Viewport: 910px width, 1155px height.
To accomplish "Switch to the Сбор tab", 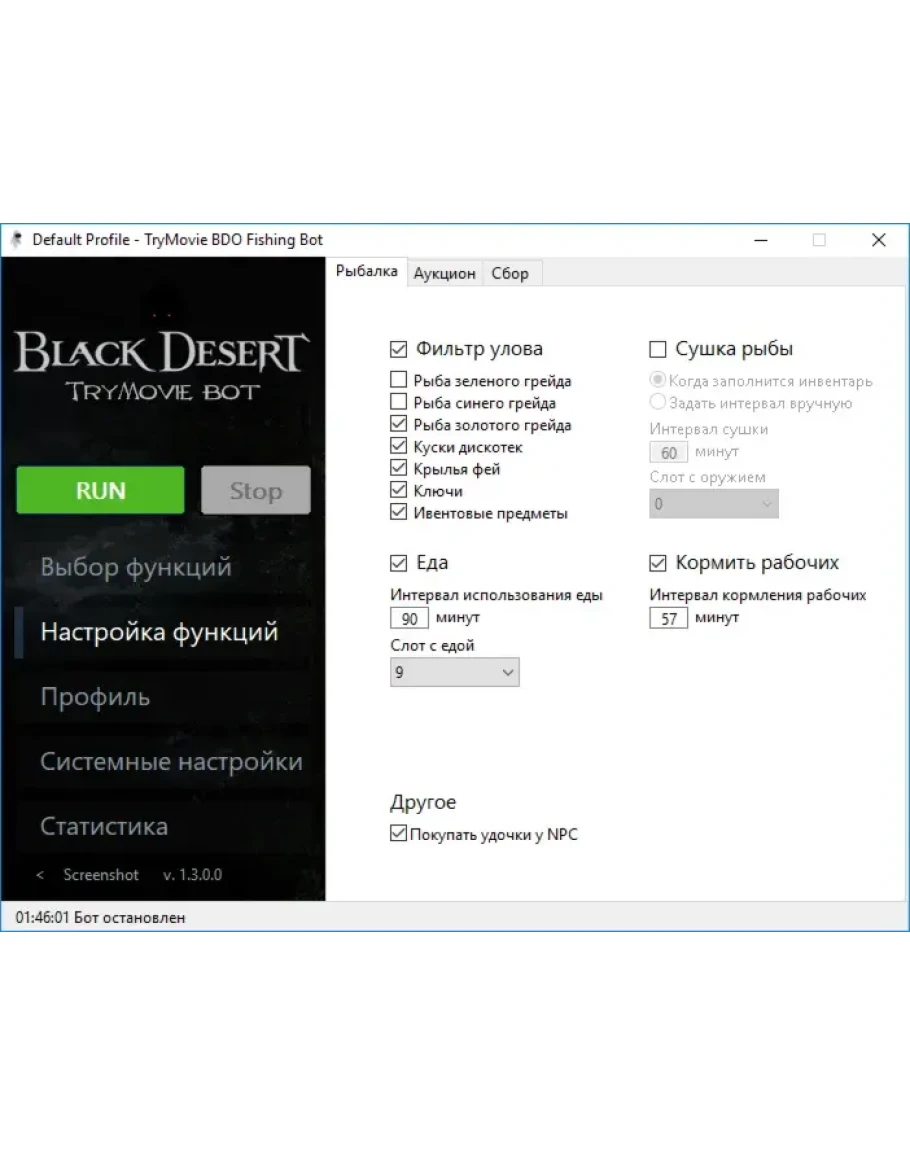I will 510,273.
